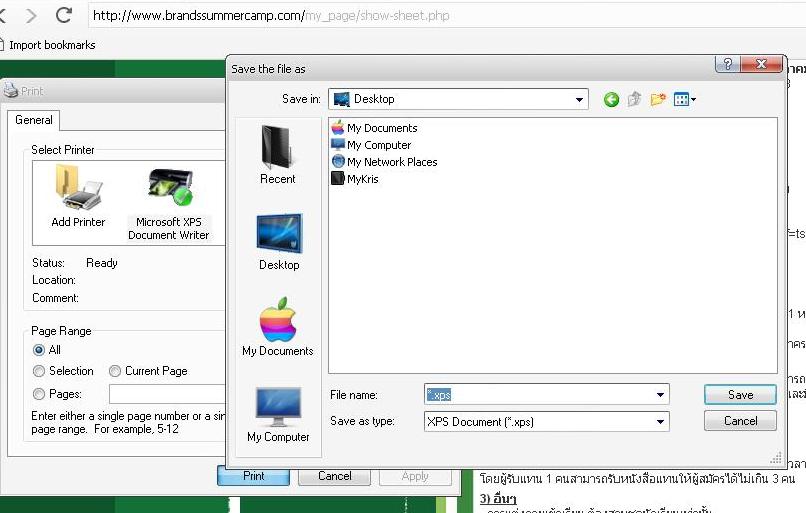Click the Up One Level folder icon
The height and width of the screenshot is (513, 806).
click(x=634, y=99)
